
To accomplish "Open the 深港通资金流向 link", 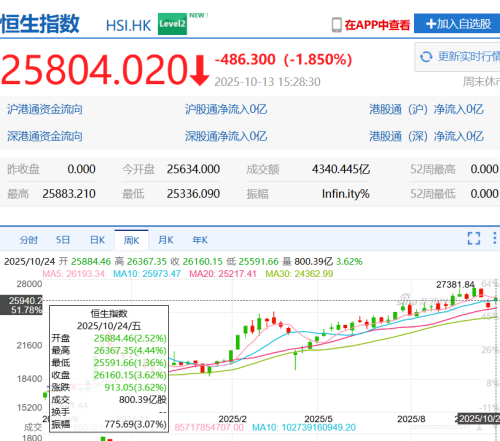I will tap(45, 136).
